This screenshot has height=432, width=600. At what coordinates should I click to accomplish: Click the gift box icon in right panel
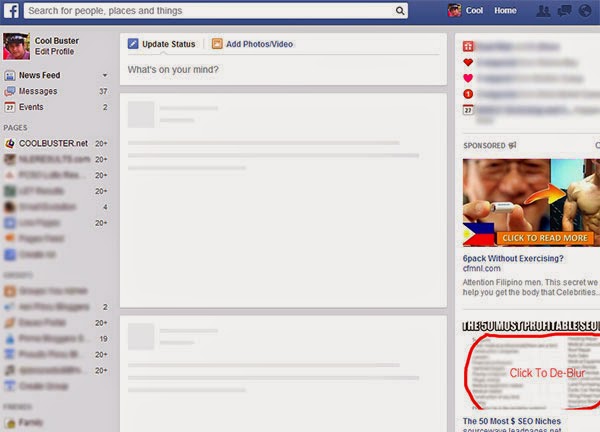tap(468, 46)
